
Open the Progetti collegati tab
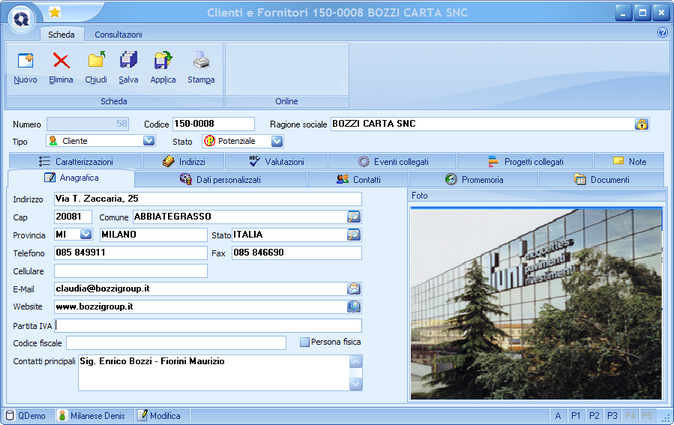click(x=525, y=162)
